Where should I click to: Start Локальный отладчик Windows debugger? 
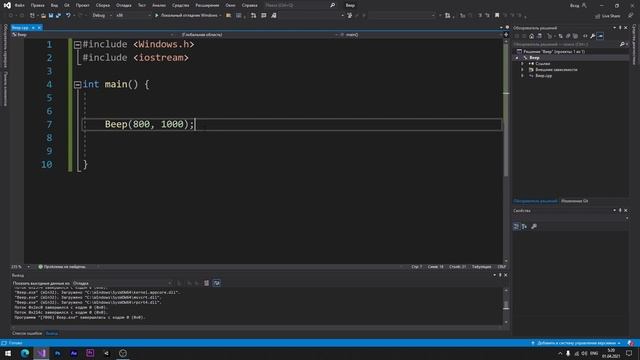pos(186,16)
